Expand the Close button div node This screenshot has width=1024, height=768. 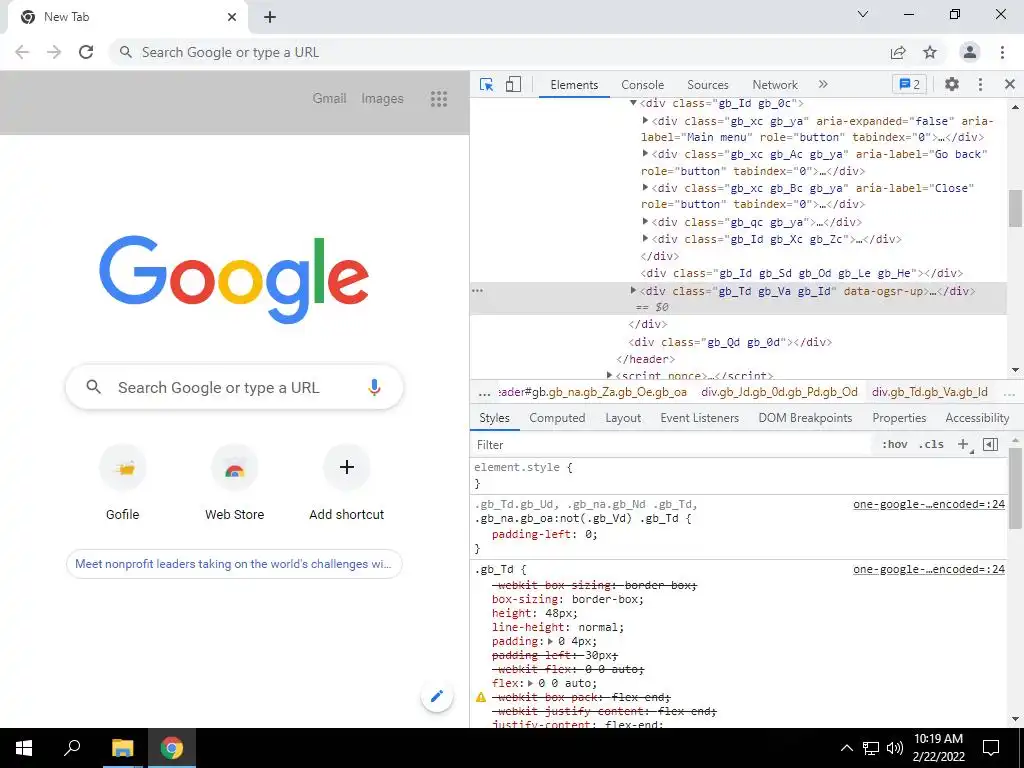point(645,187)
